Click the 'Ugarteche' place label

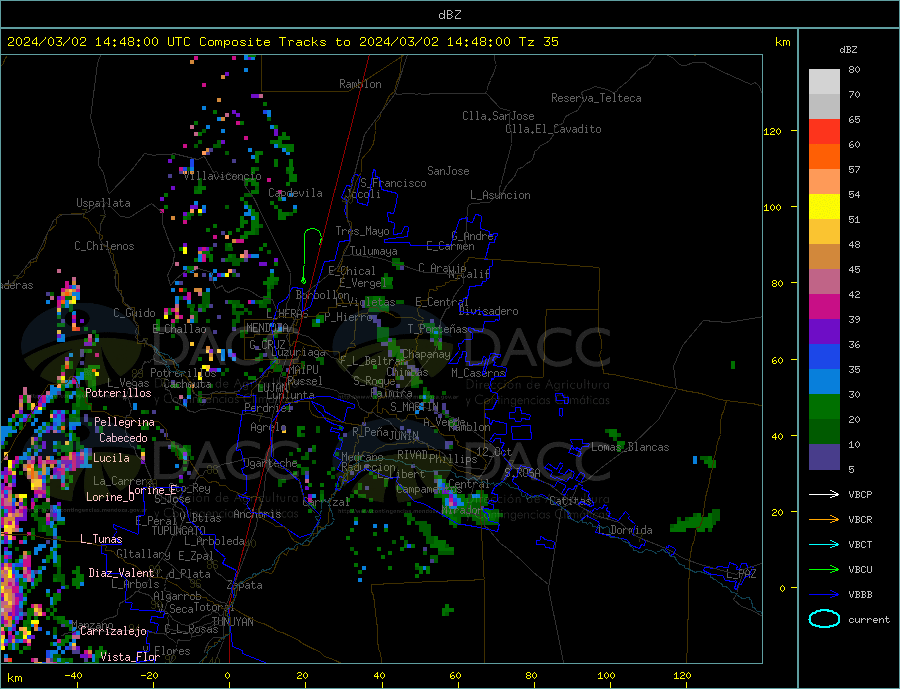coord(270,463)
